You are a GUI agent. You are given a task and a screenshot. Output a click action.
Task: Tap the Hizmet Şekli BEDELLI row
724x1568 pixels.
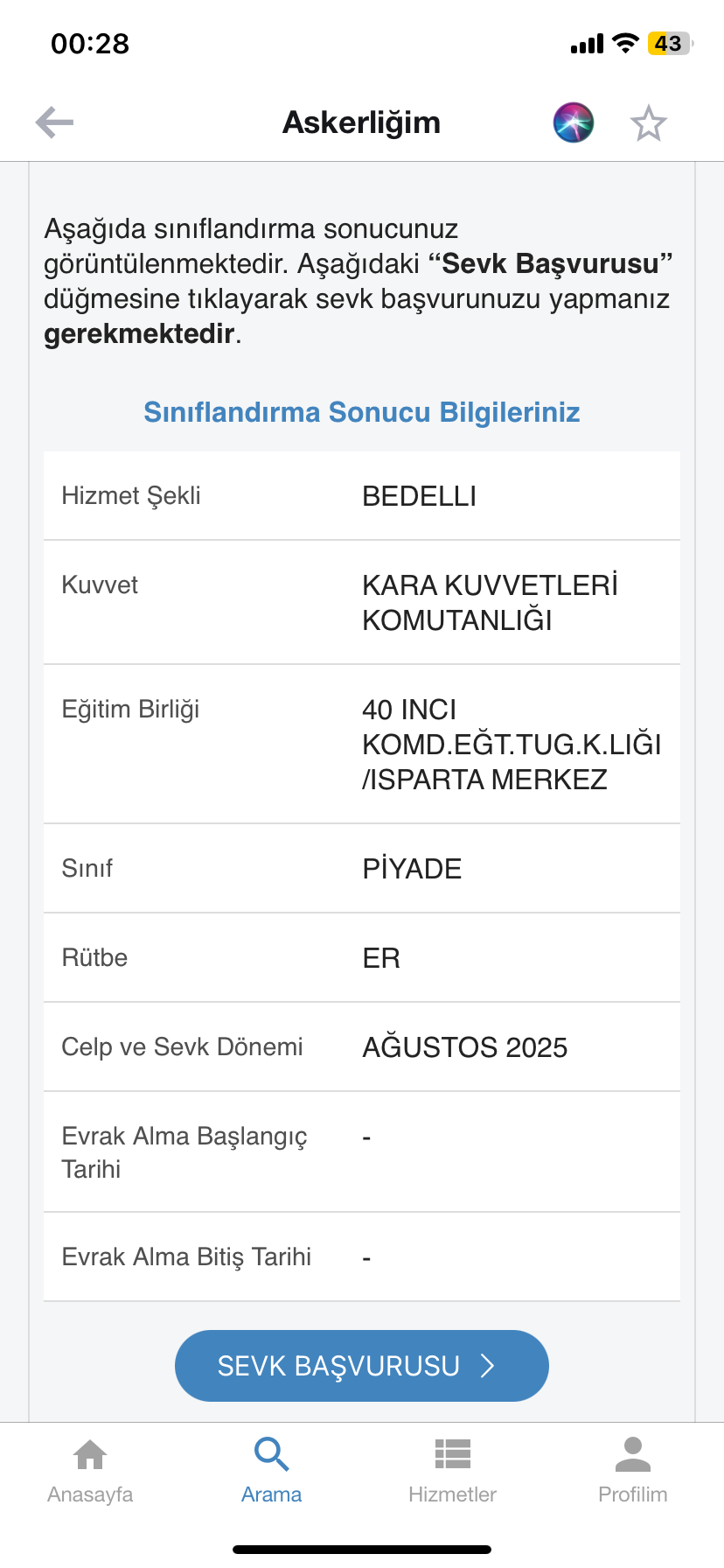[x=362, y=496]
